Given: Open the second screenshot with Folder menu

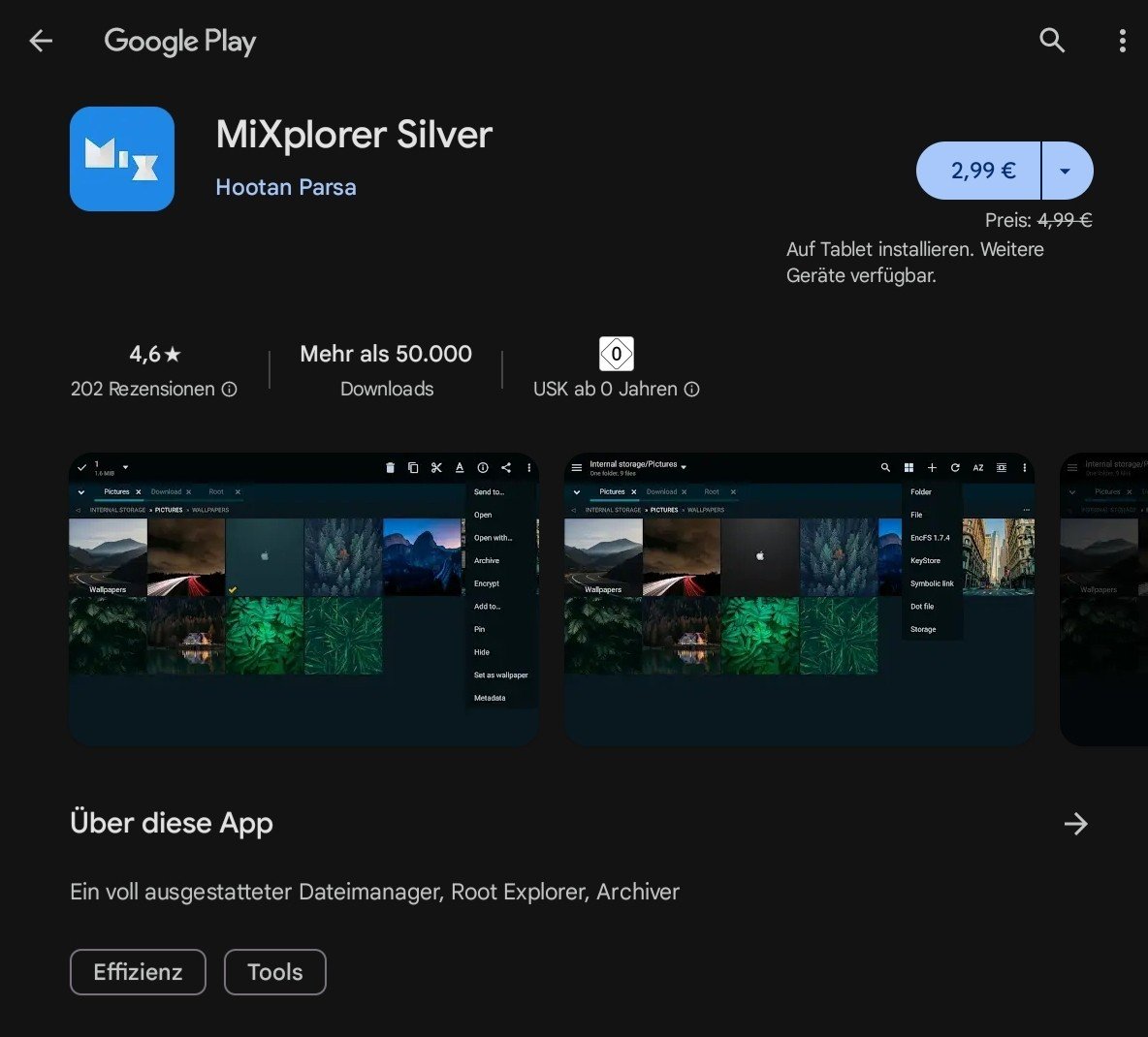Looking at the screenshot, I should coord(800,599).
